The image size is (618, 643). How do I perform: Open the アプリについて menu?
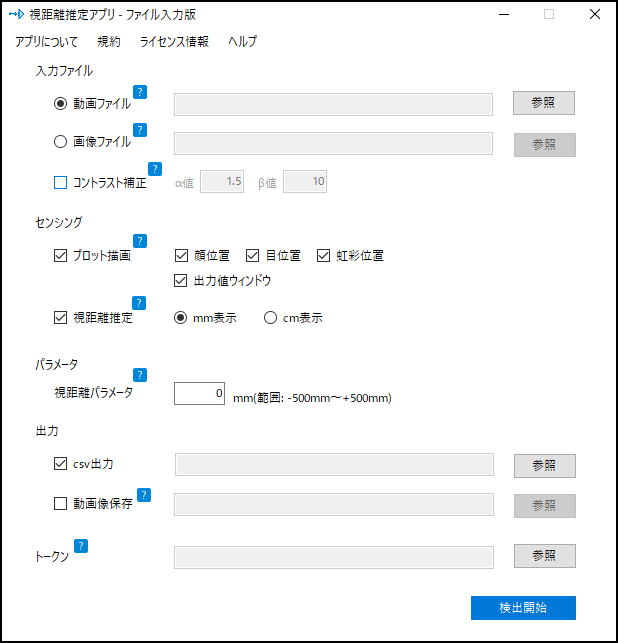(x=47, y=42)
